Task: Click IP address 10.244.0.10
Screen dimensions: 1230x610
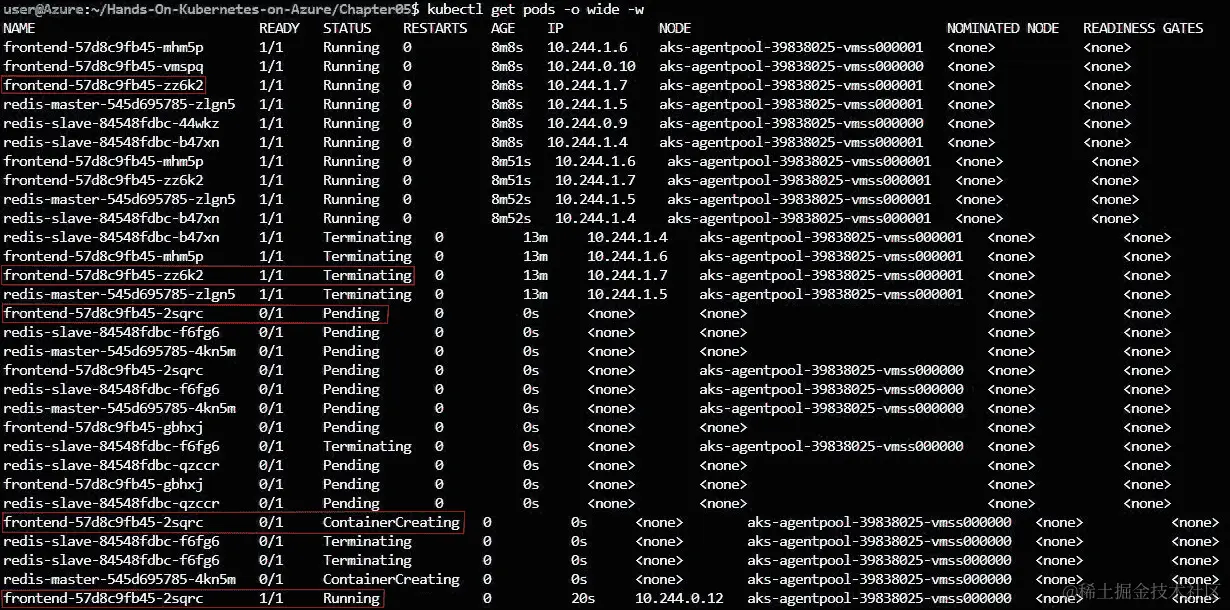Action: 591,66
